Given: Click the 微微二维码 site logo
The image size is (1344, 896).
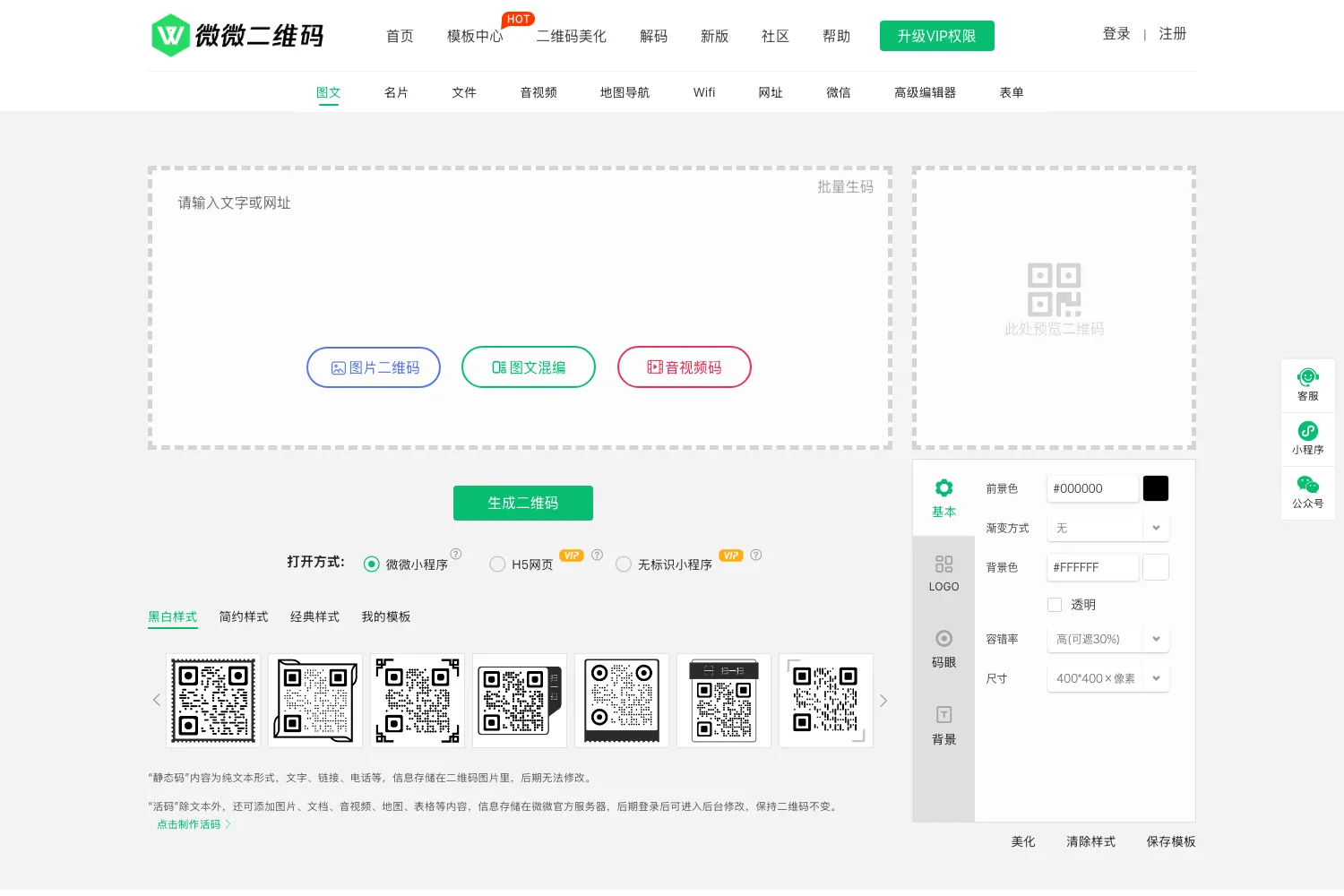Looking at the screenshot, I should (237, 36).
